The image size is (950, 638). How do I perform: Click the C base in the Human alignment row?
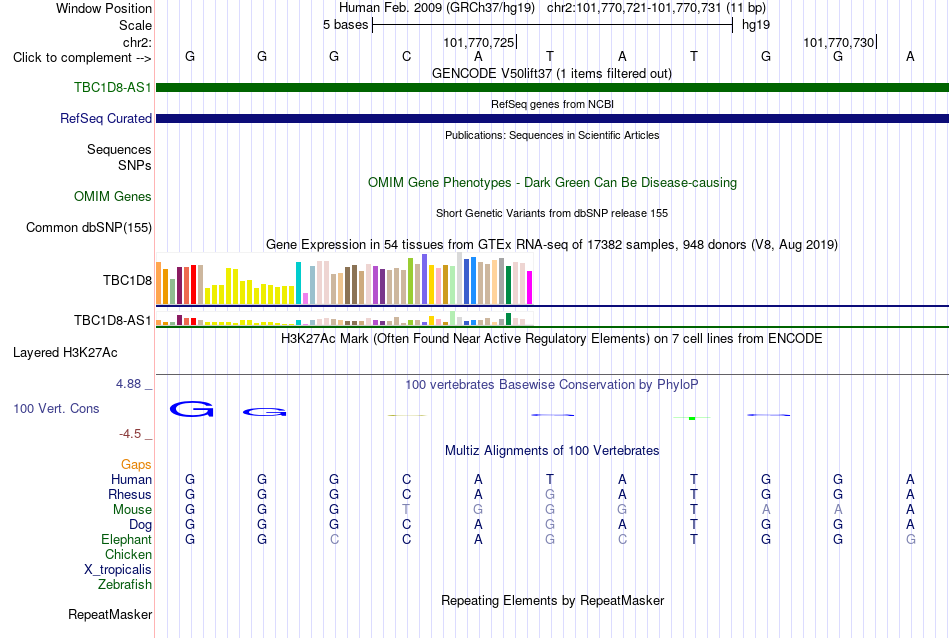[x=407, y=479]
